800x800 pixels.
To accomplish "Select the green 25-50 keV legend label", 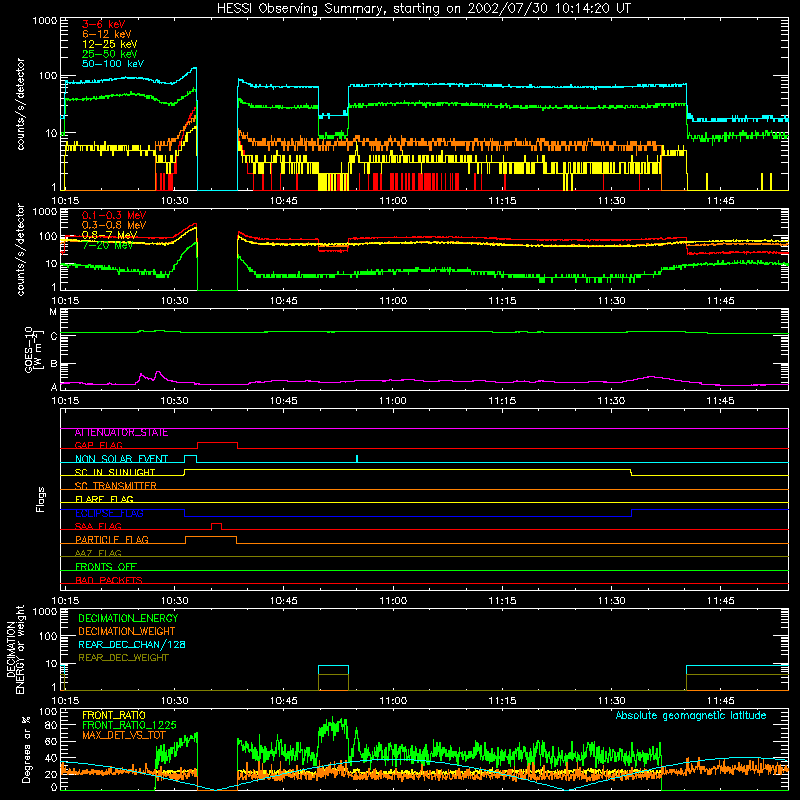I will (x=110, y=54).
